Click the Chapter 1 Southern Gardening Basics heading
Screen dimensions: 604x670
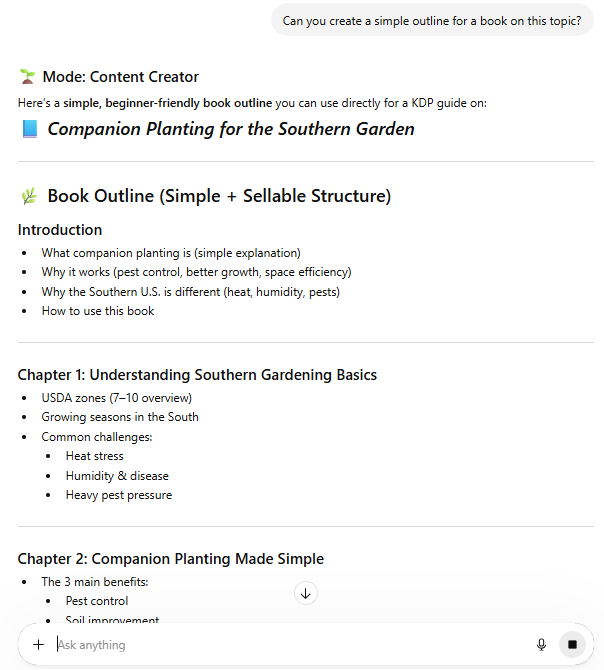tap(197, 375)
